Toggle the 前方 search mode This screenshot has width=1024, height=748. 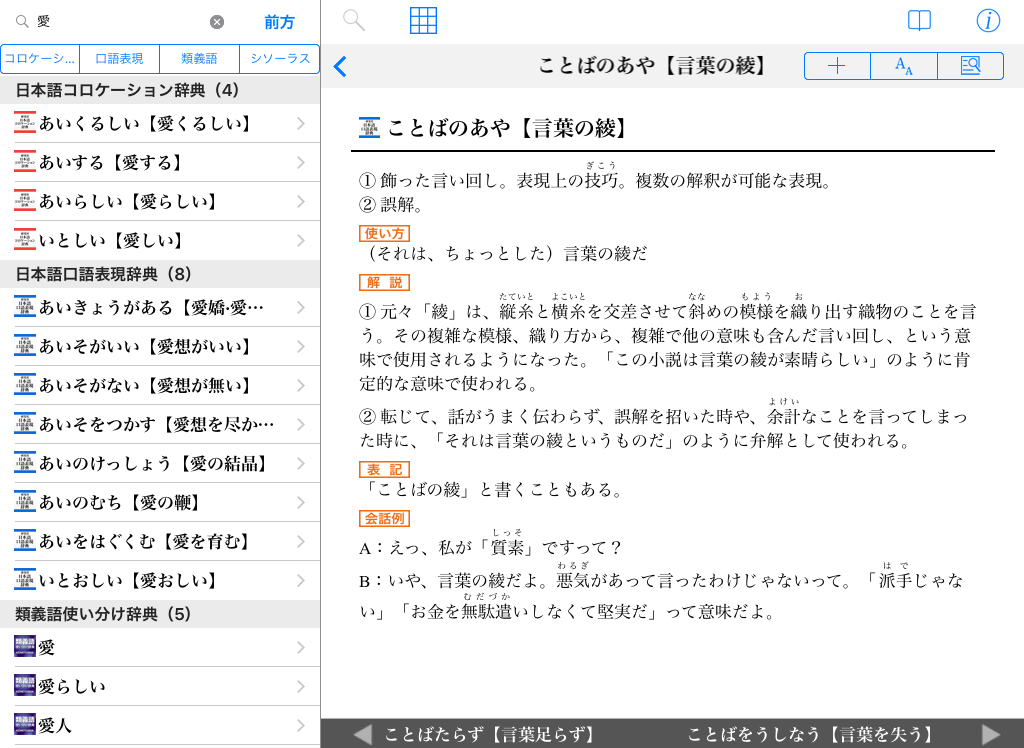279,22
